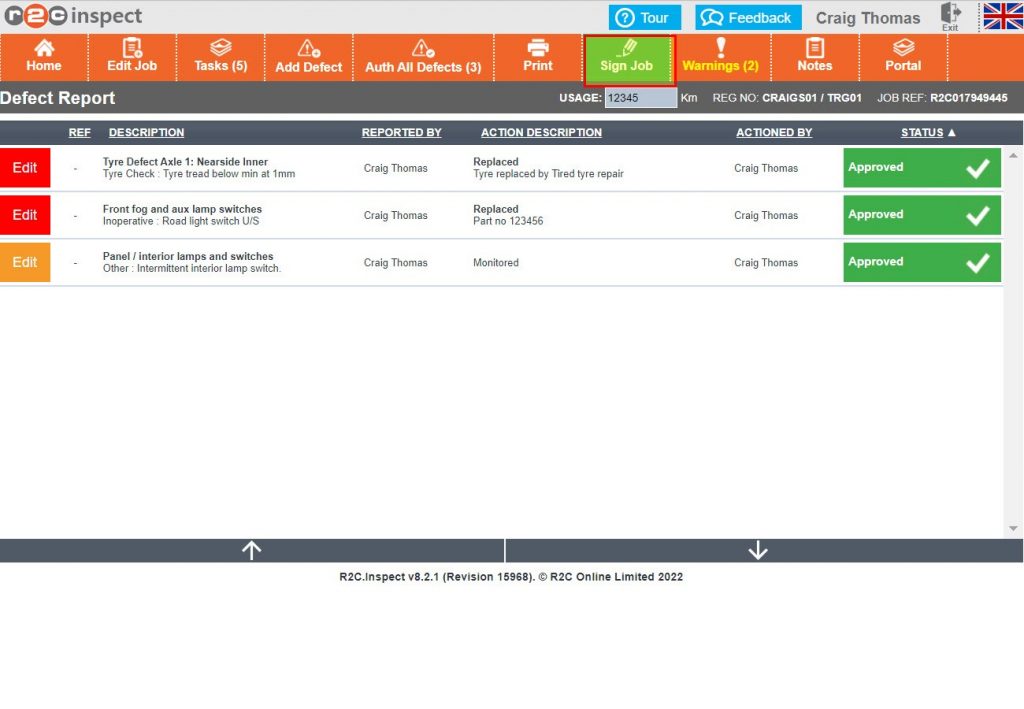Open the Tasks (5) panel
The width and height of the screenshot is (1024, 709).
tap(220, 57)
